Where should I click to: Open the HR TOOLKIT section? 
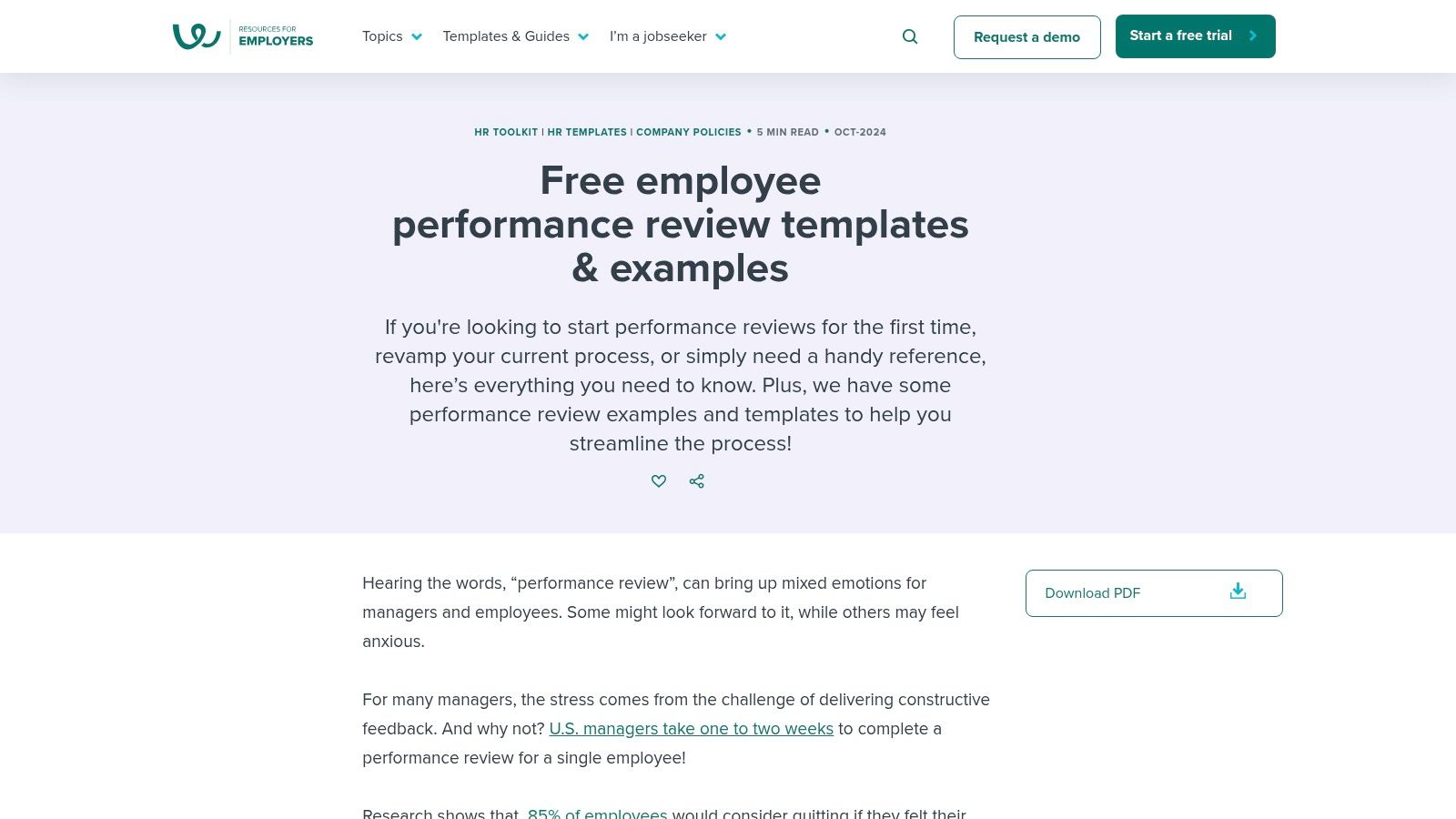(x=506, y=132)
